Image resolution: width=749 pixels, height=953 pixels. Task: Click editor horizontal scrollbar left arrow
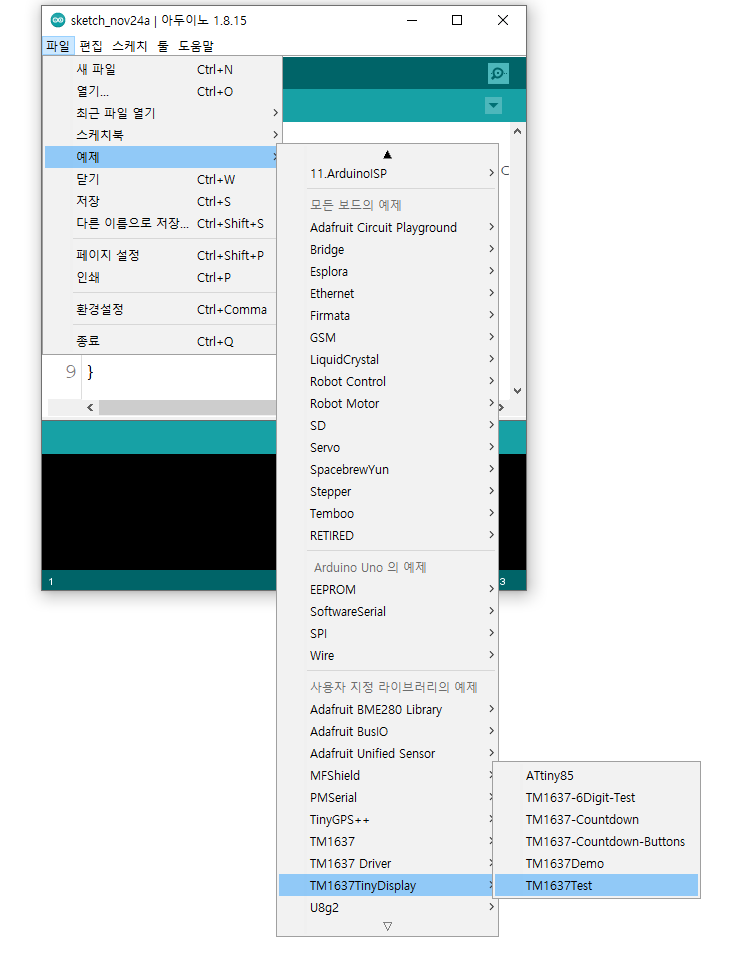90,407
